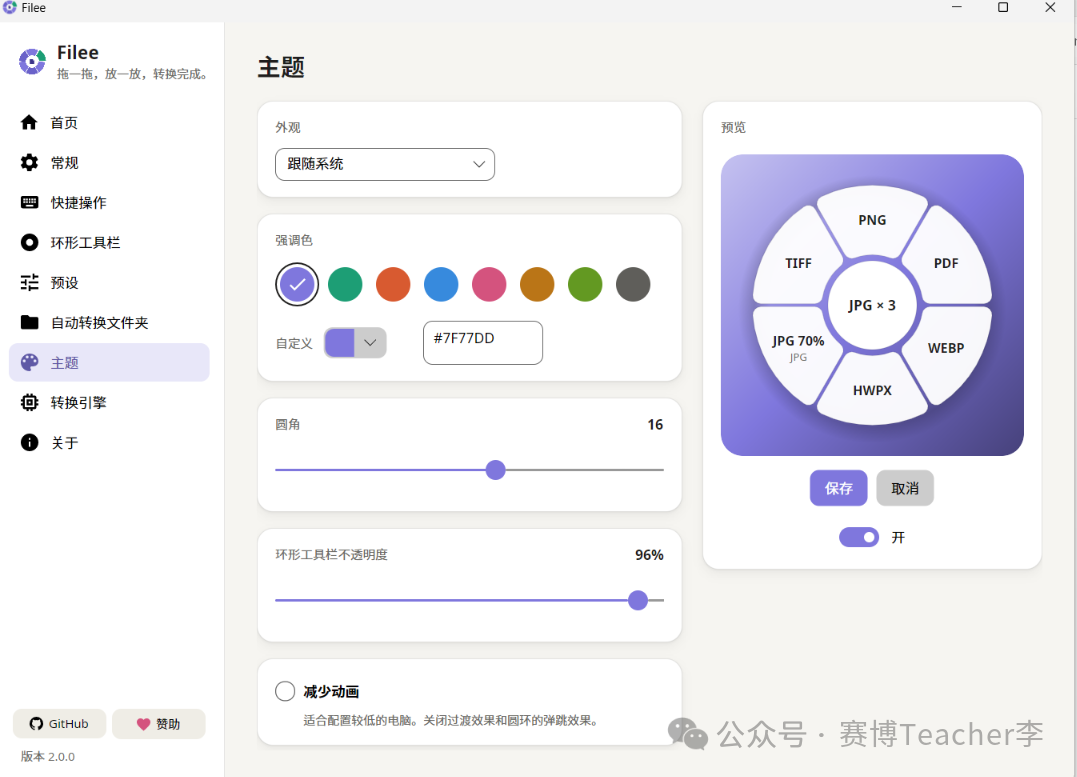Select the pink accent color

coord(489,284)
